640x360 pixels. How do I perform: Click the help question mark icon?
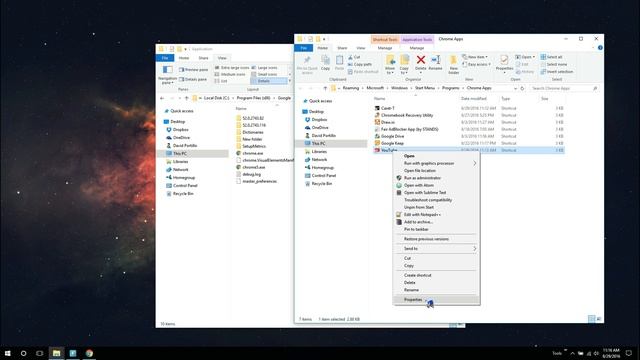click(600, 48)
